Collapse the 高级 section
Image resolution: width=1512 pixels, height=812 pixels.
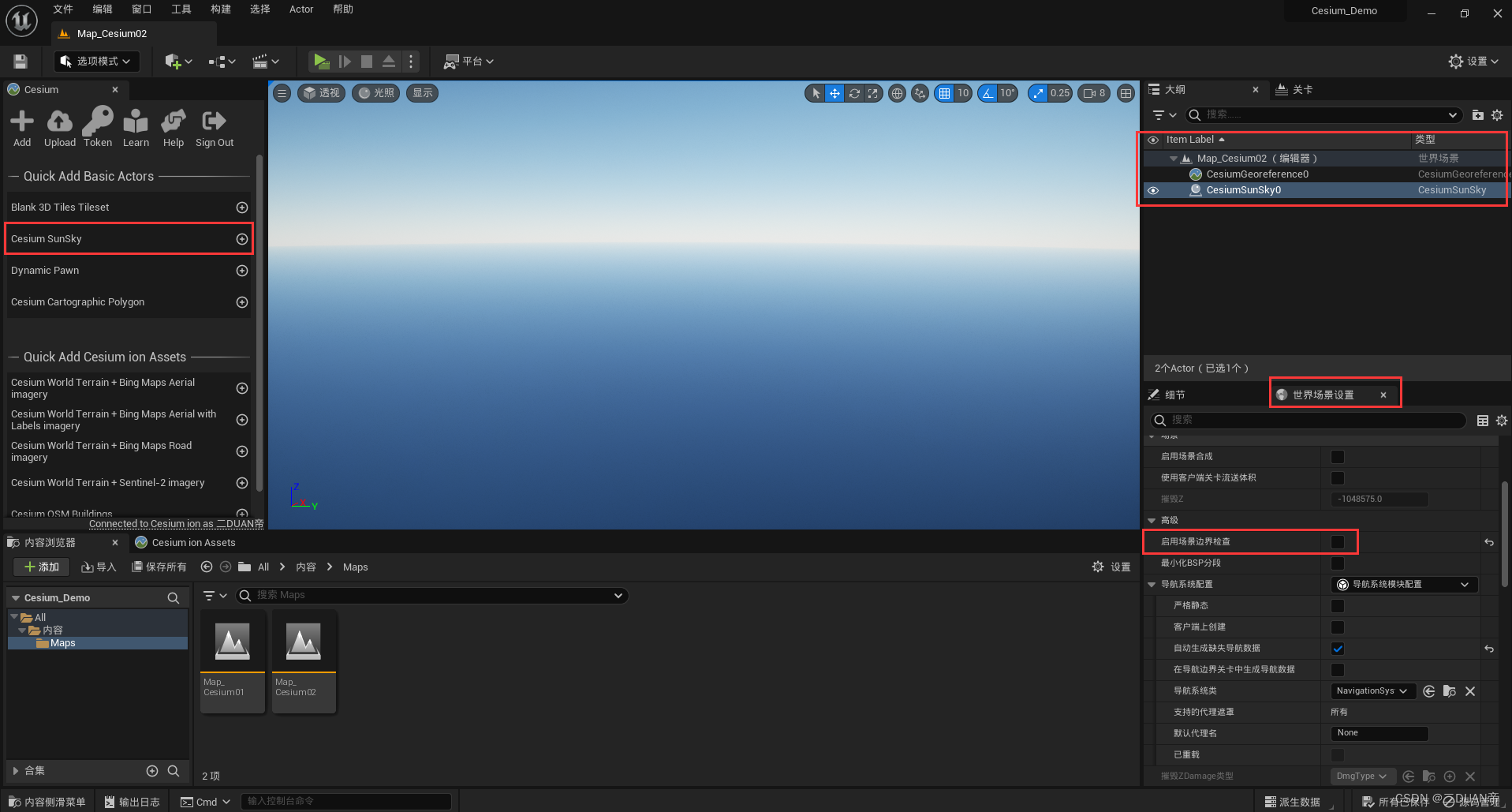tap(1152, 521)
